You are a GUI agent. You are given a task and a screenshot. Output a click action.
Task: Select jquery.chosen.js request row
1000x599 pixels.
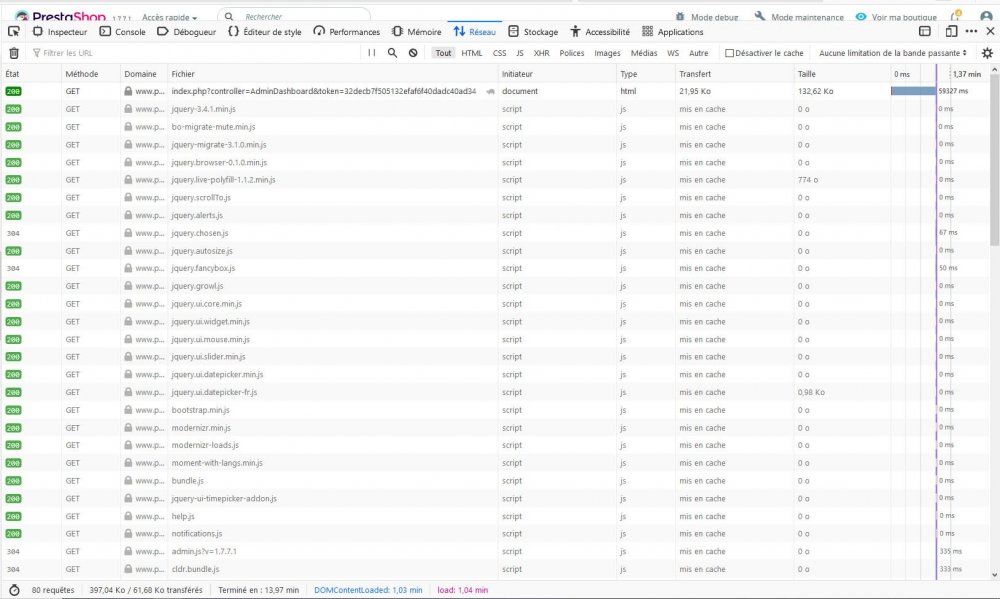click(x=495, y=233)
